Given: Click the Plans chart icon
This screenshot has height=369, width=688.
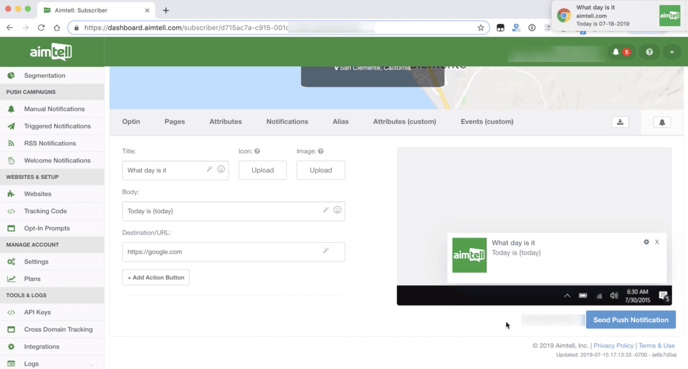Looking at the screenshot, I should (x=11, y=279).
